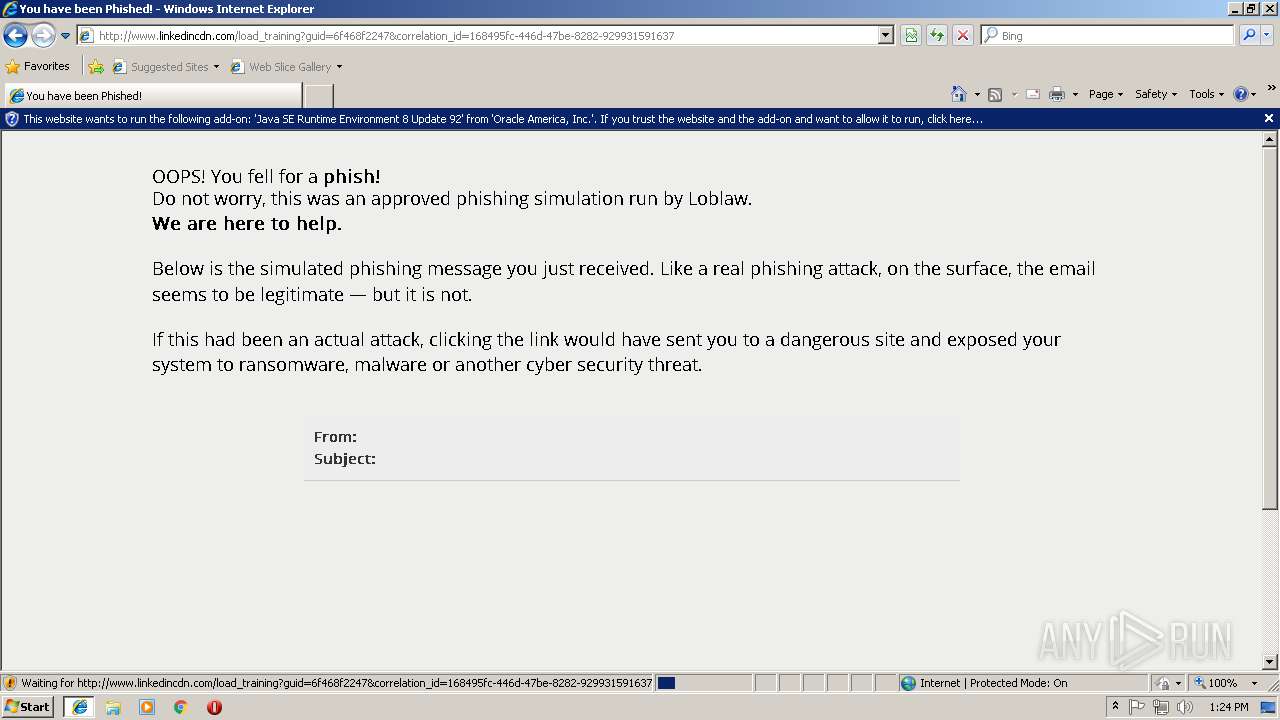Click the Java add-on information bar message
The image size is (1280, 720).
[503, 119]
